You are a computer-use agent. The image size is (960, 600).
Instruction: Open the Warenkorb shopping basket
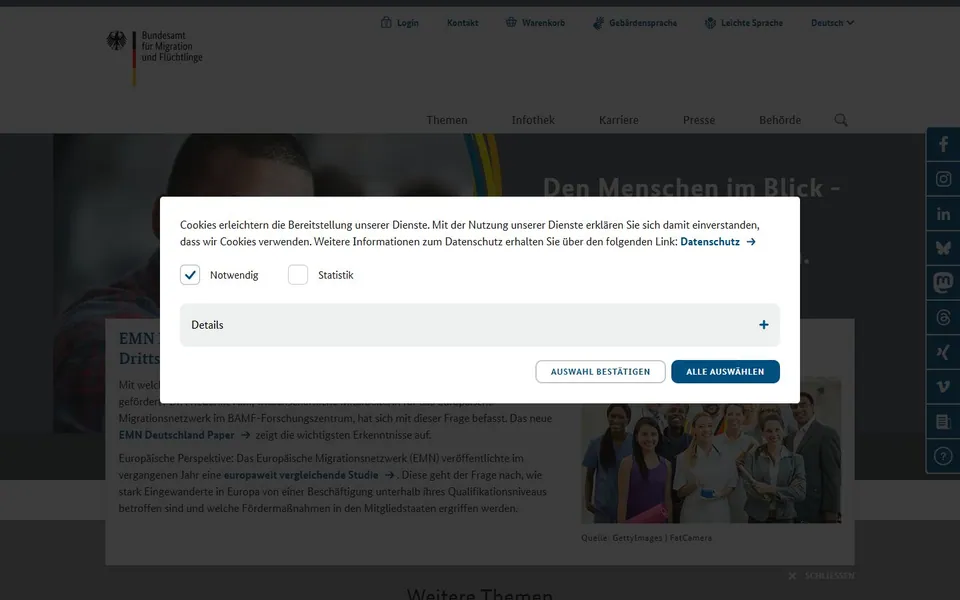535,23
